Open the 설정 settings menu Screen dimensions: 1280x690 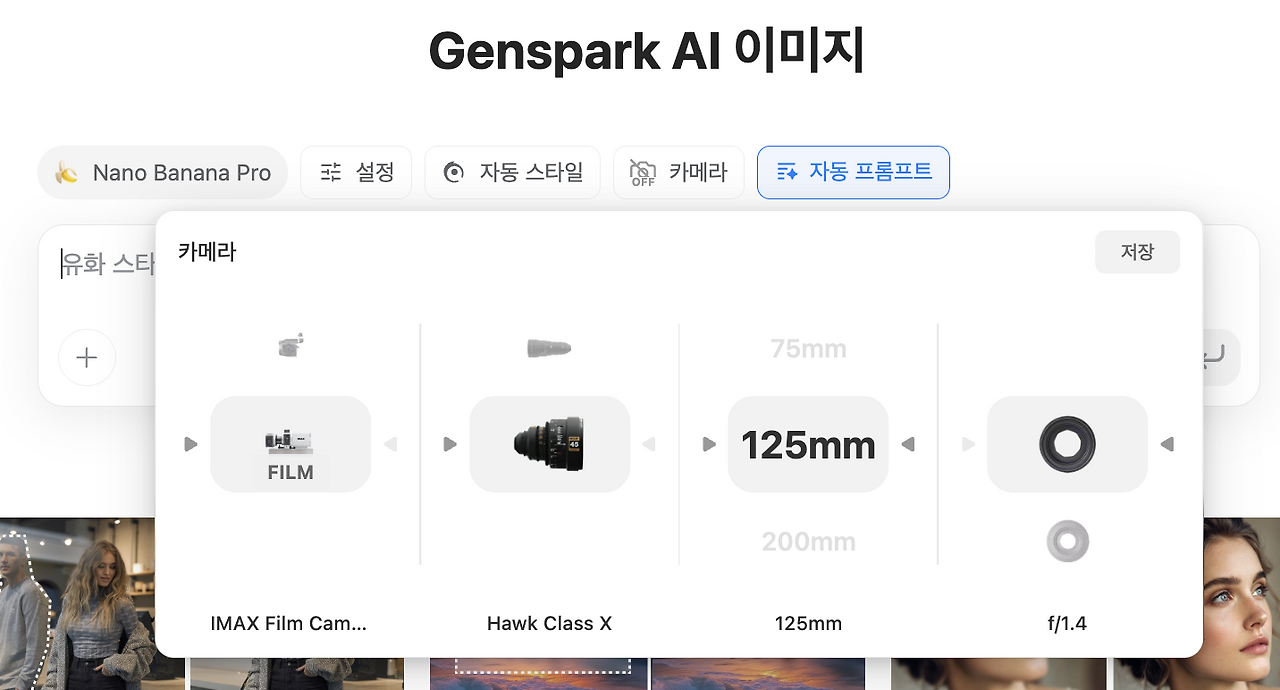click(x=356, y=172)
